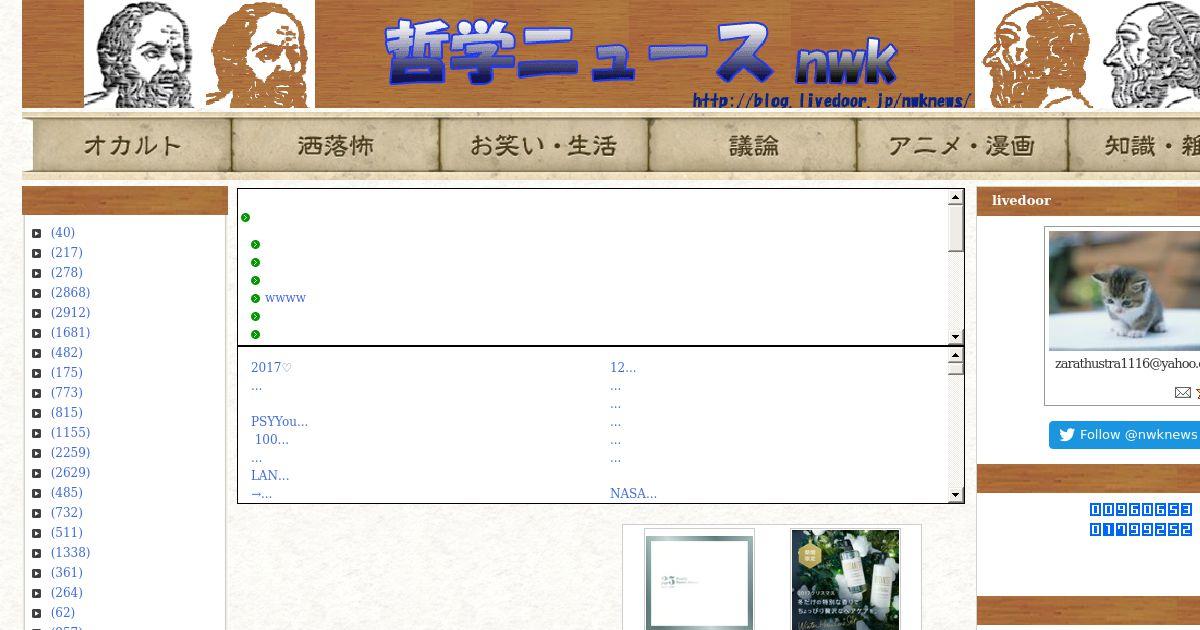Open the 12... article link

click(623, 368)
